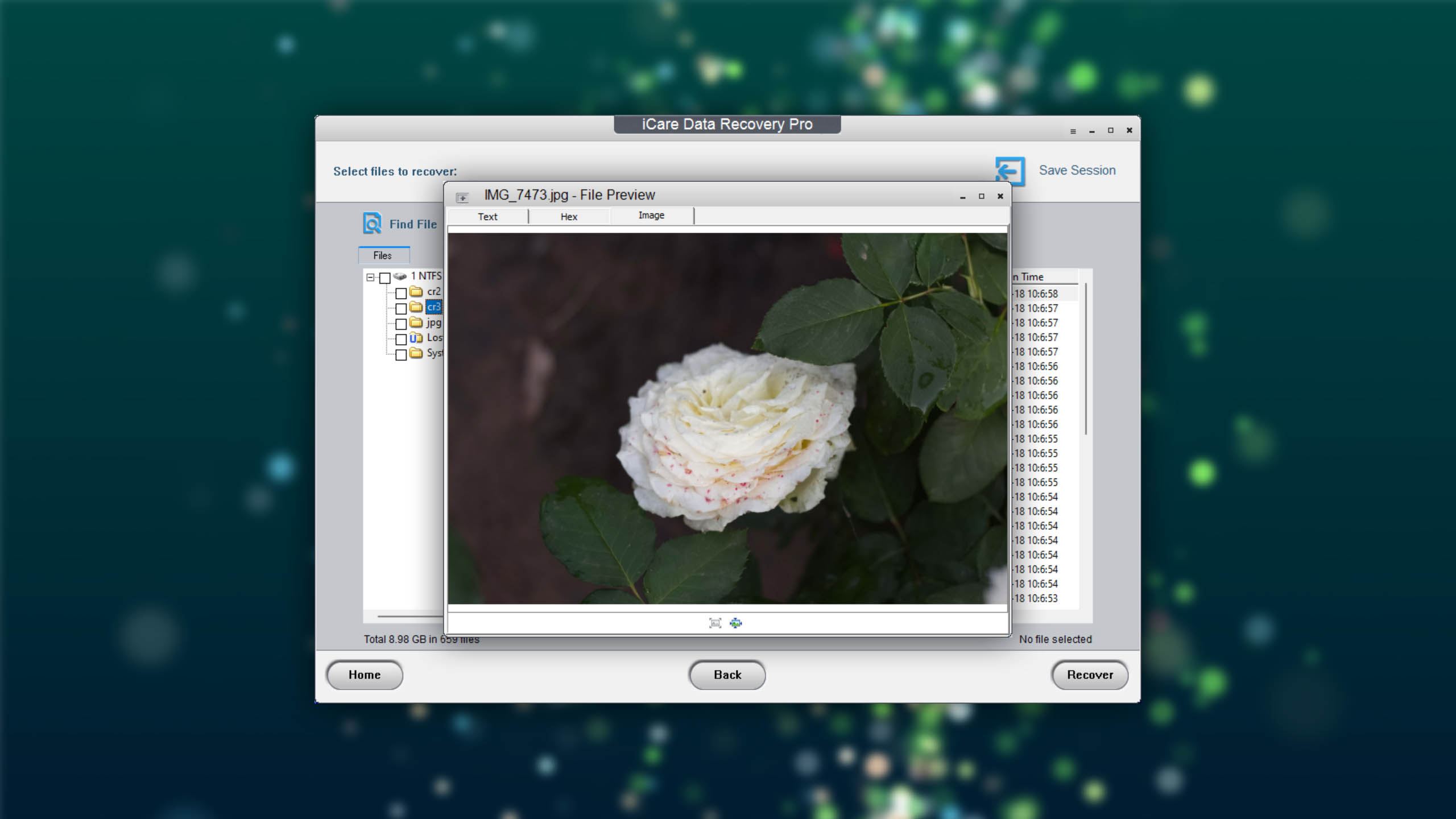Viewport: 1456px width, 819px height.
Task: Click the 'Select files to recover:' heading
Action: point(395,171)
